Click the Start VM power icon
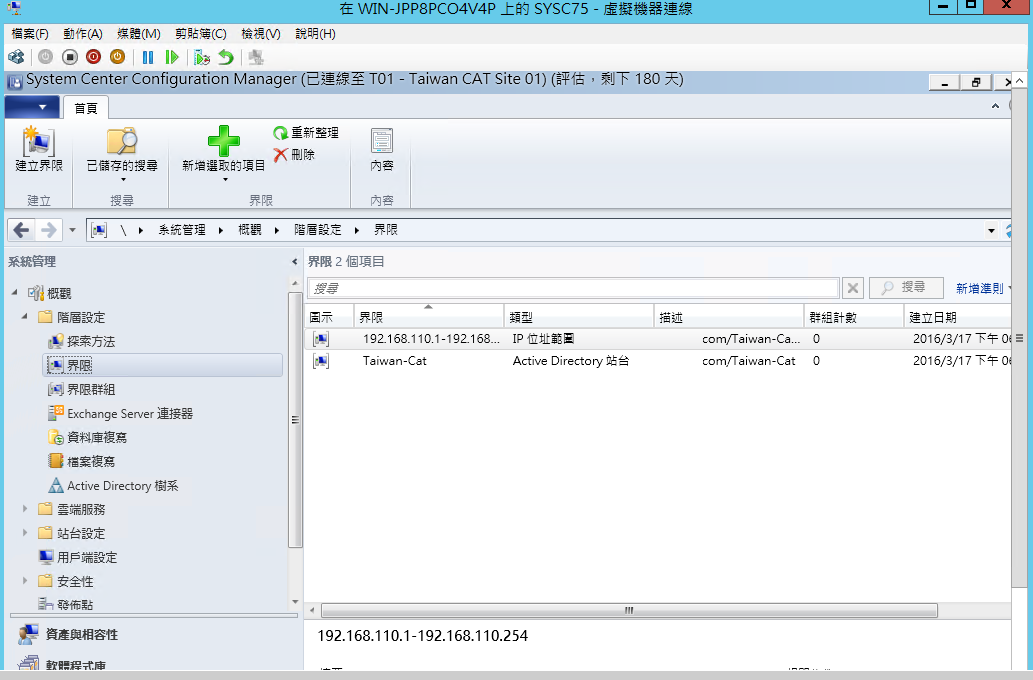 (x=45, y=57)
